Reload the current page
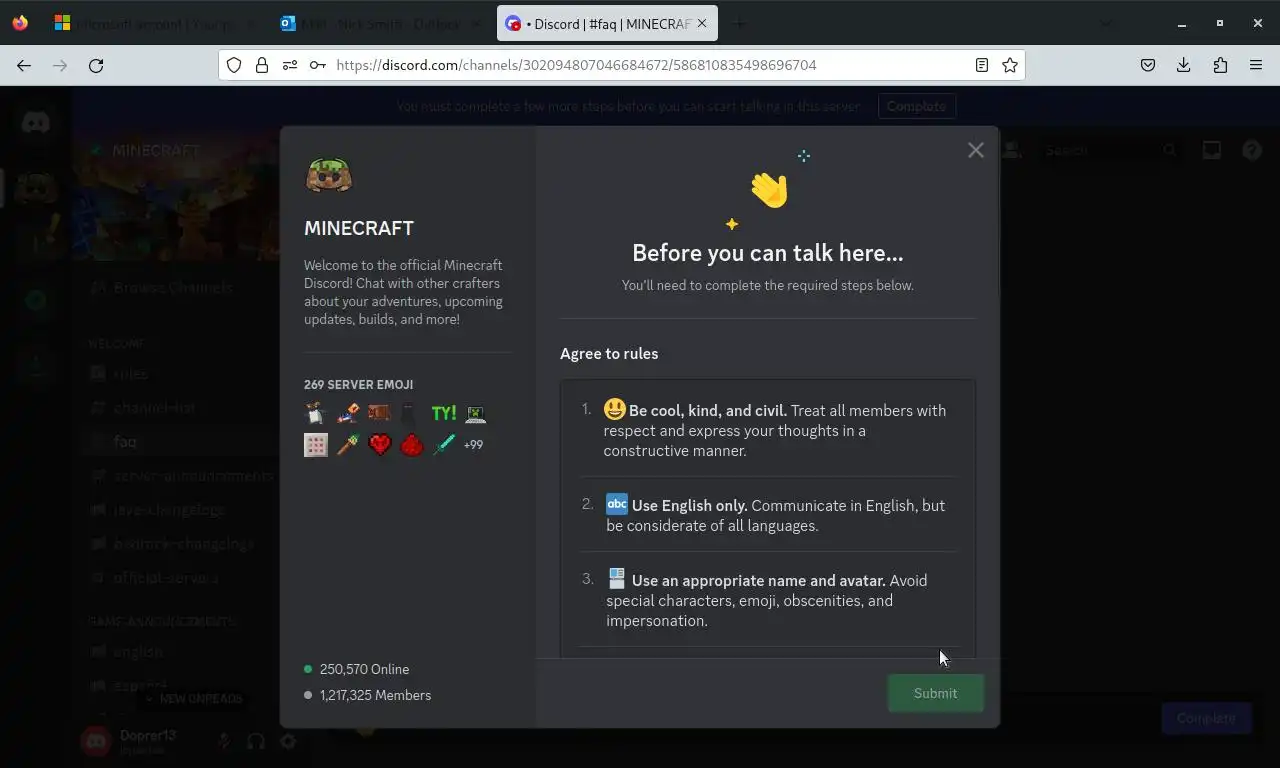The width and height of the screenshot is (1280, 768). [96, 65]
